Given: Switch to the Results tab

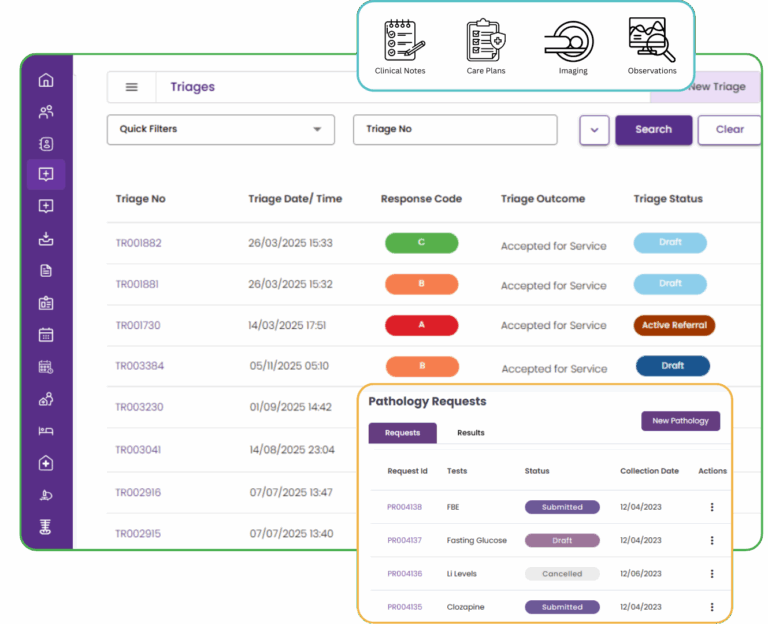Looking at the screenshot, I should [471, 433].
